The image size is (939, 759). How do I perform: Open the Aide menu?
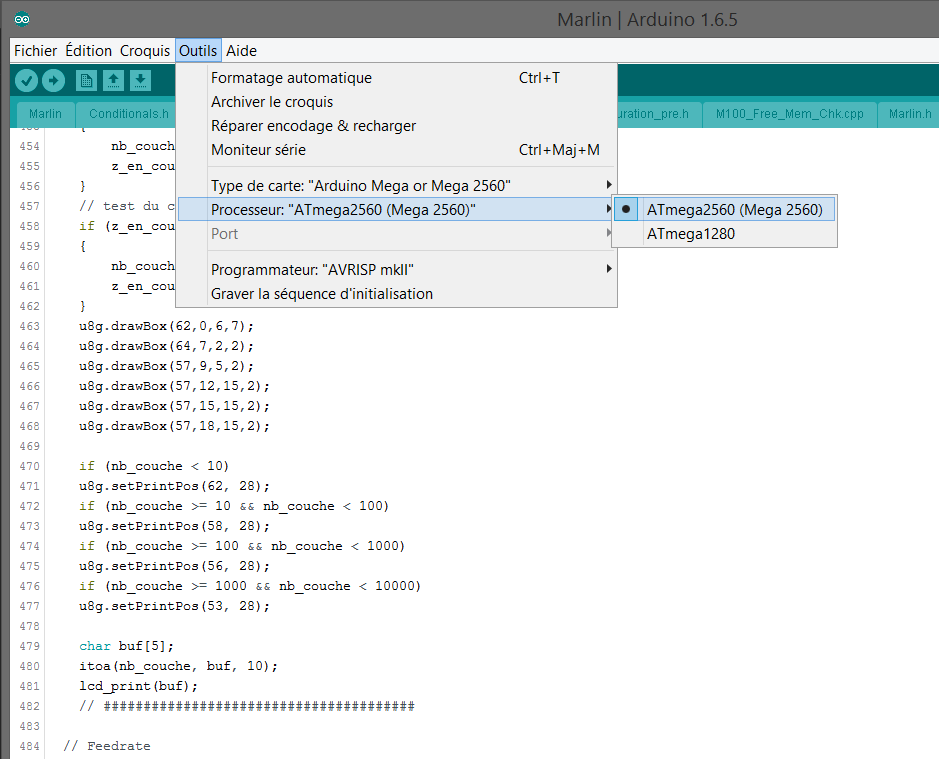[x=241, y=51]
